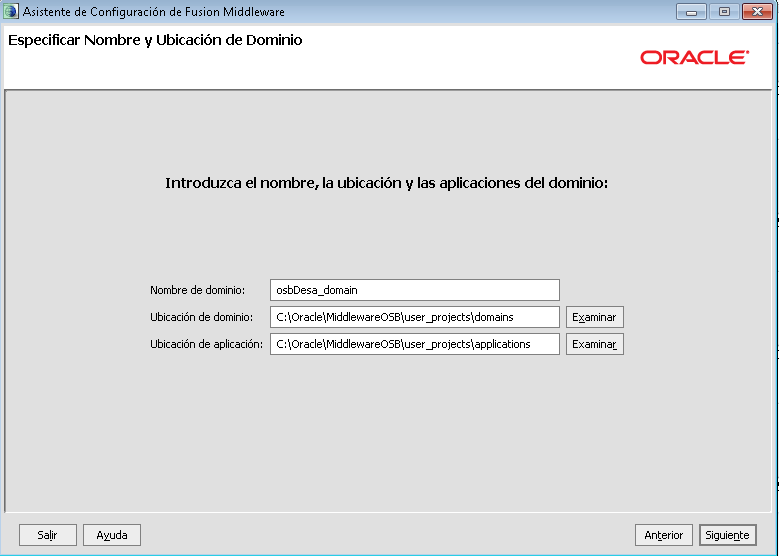Click the Ubicación de aplicación path field
Image resolution: width=779 pixels, height=556 pixels.
click(x=415, y=344)
